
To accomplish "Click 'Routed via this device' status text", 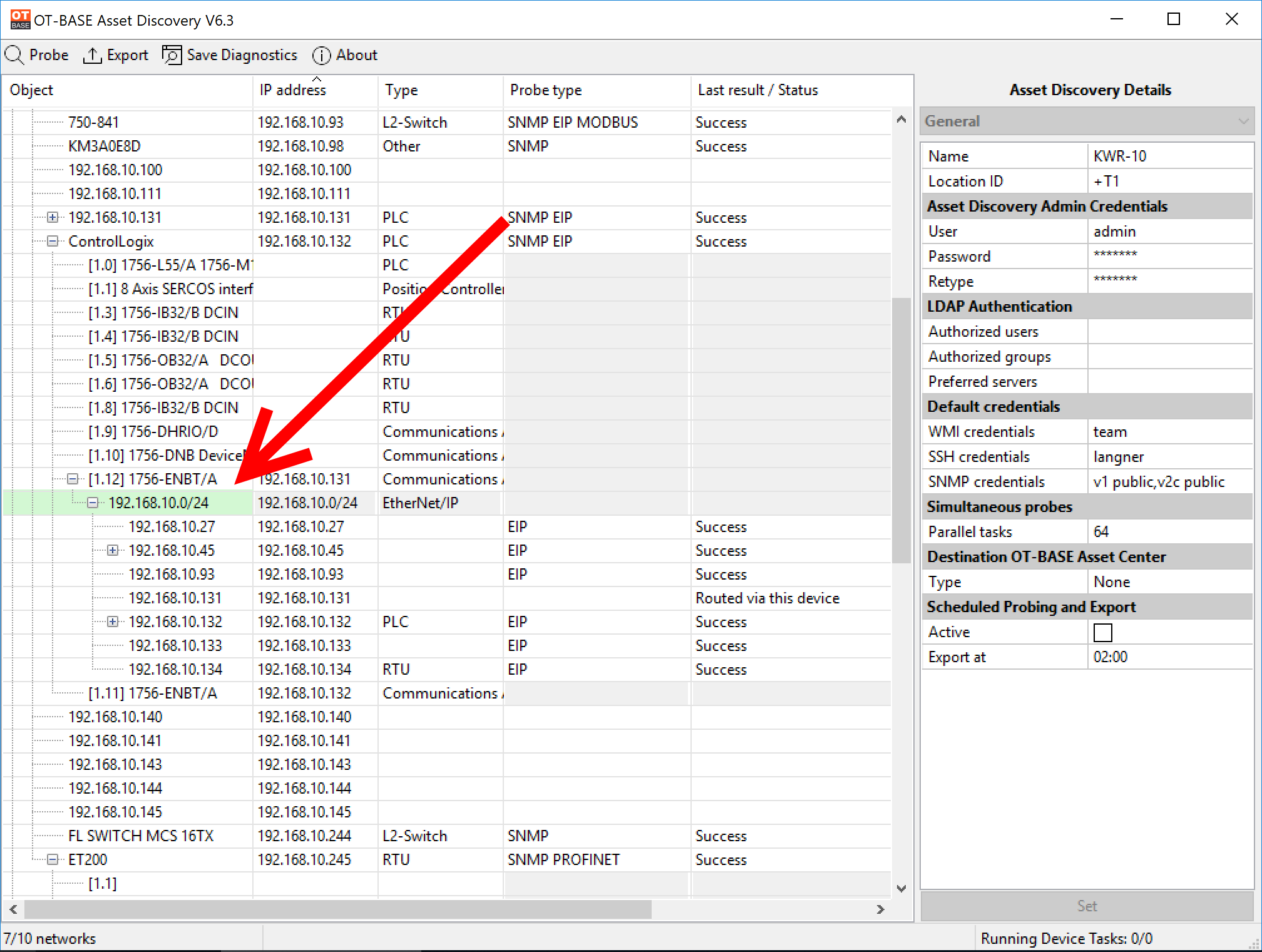I will click(767, 598).
